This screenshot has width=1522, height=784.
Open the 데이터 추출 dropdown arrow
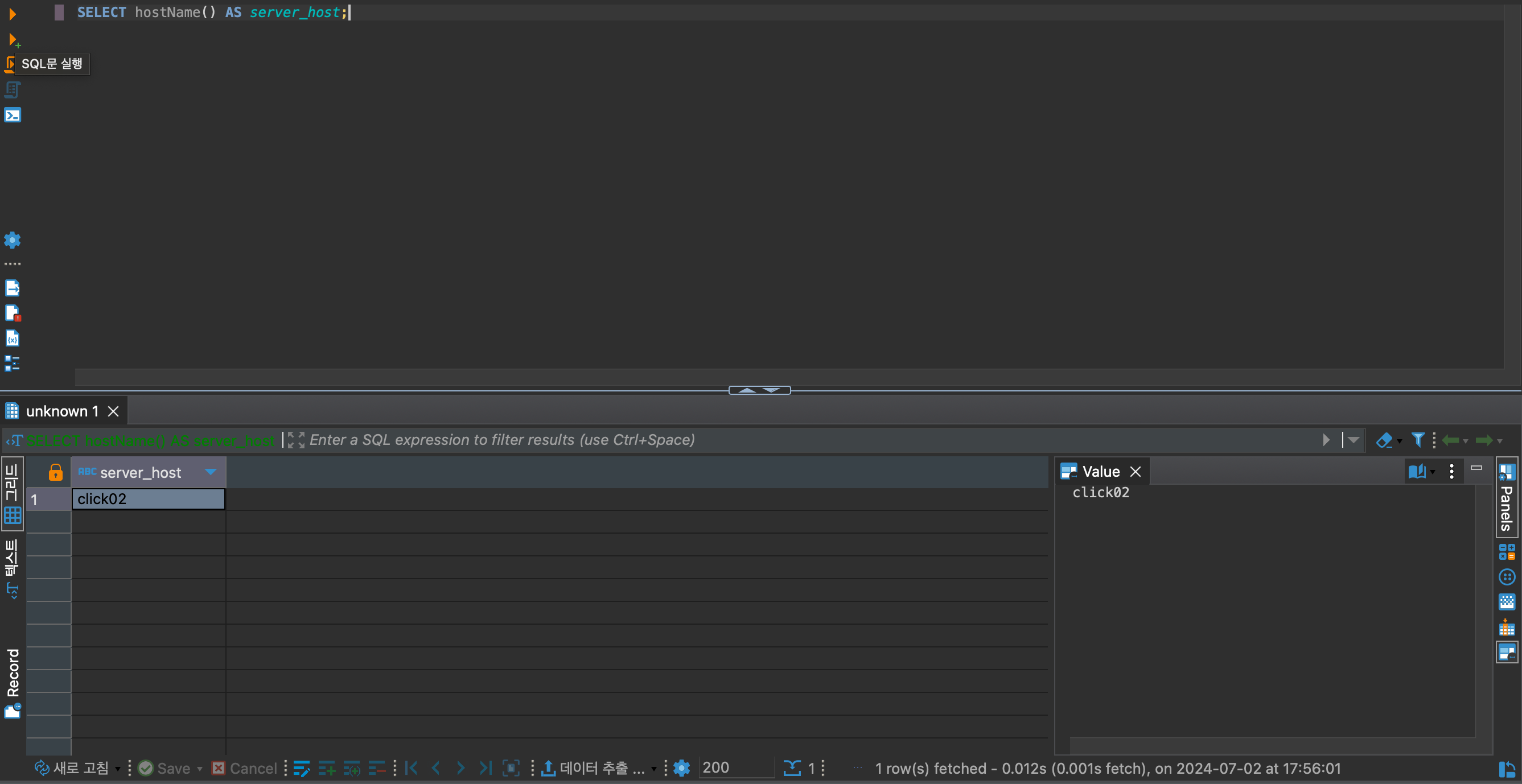pyautogui.click(x=654, y=769)
